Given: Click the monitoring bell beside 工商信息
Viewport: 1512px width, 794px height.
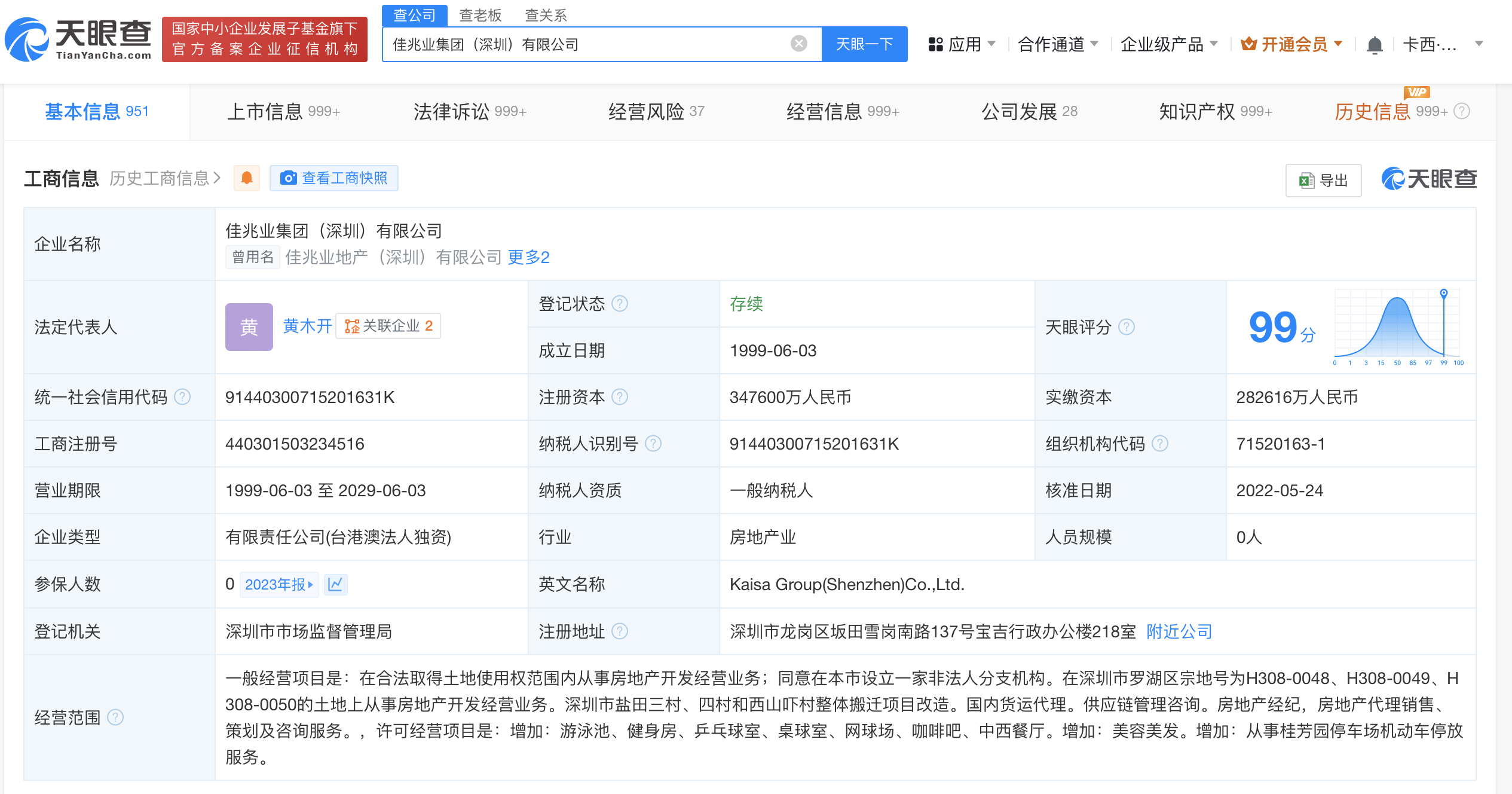Looking at the screenshot, I should pos(246,178).
